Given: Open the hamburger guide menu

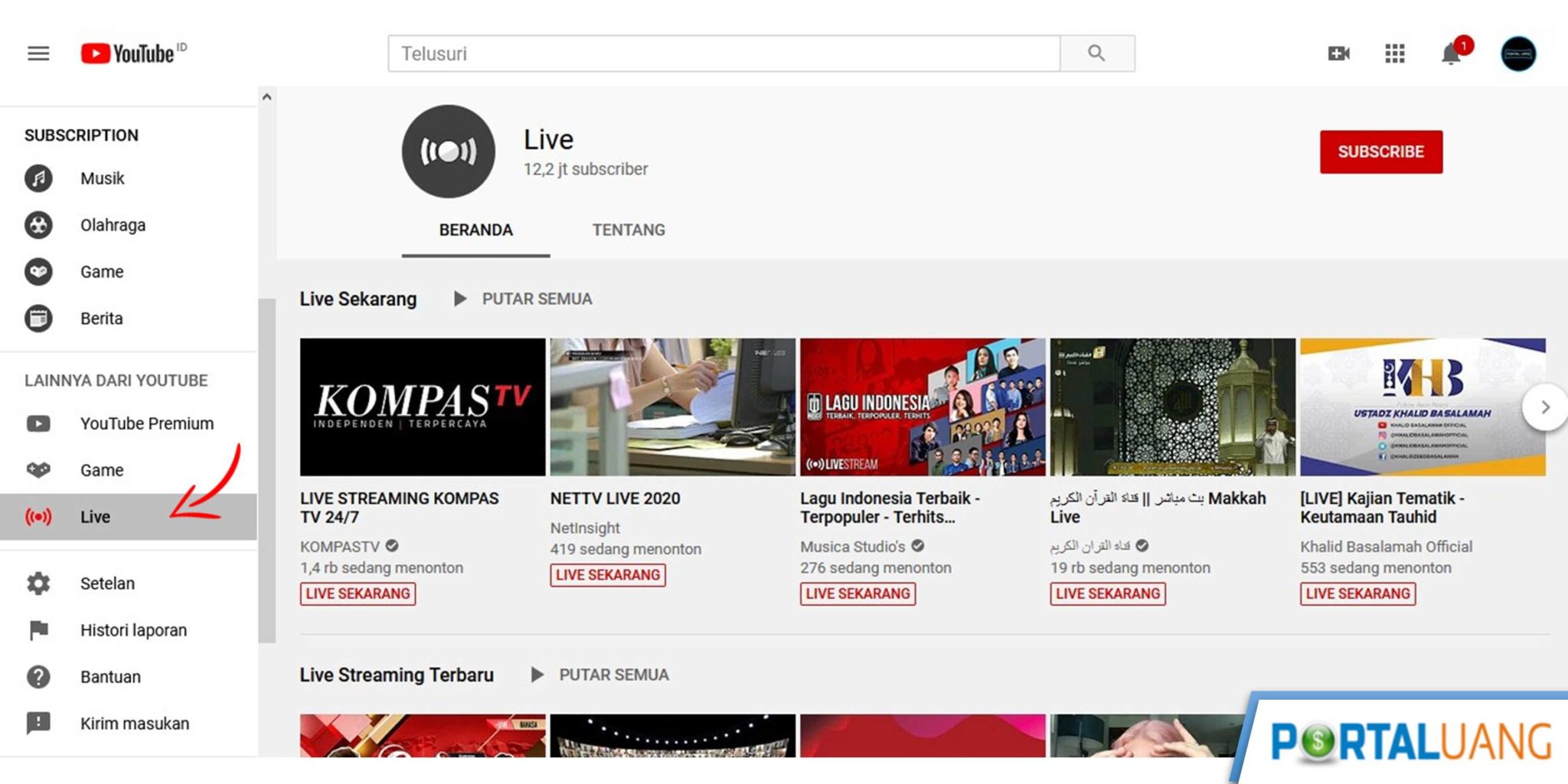Looking at the screenshot, I should coord(38,54).
